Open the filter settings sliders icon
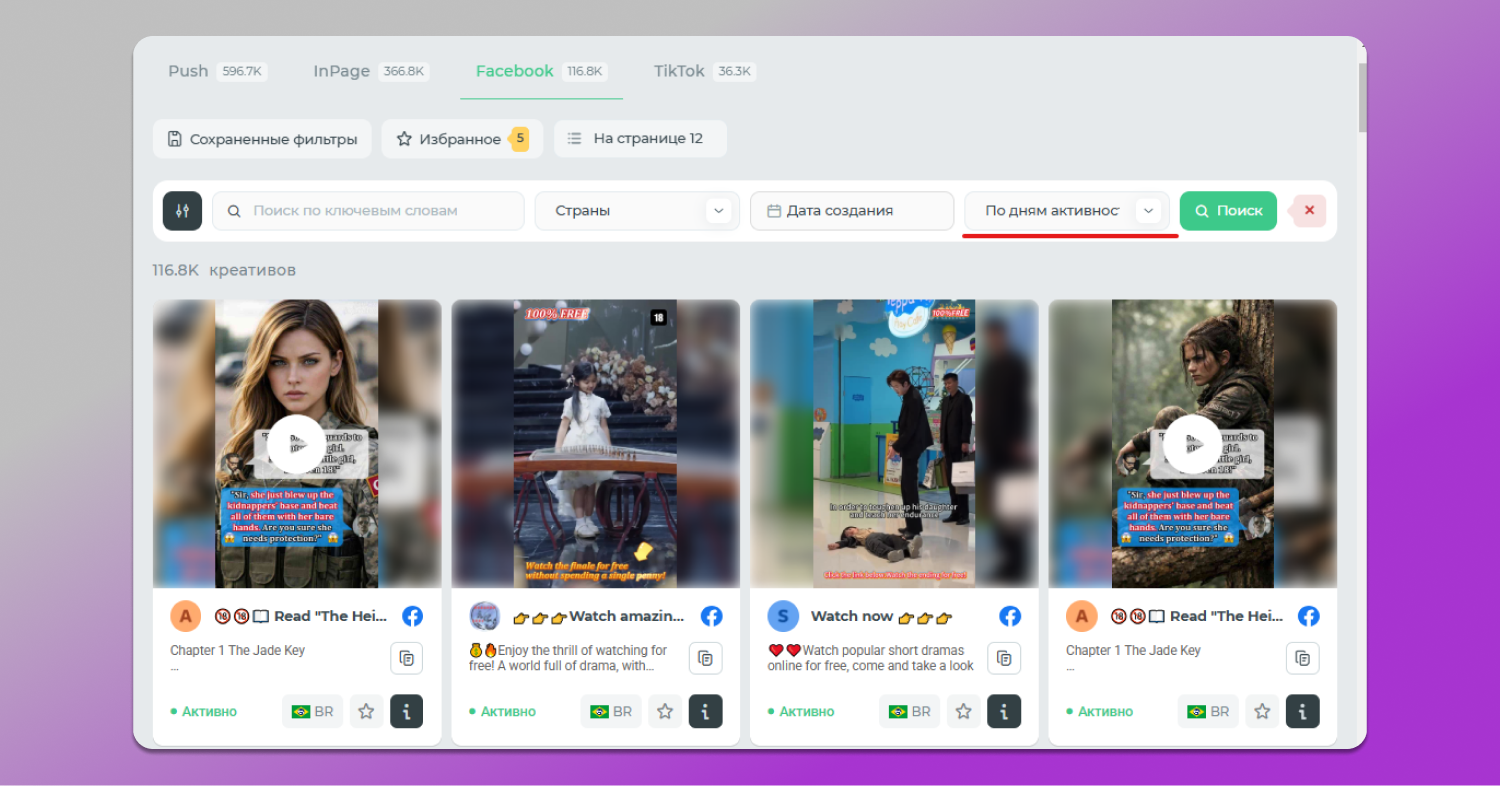The height and width of the screenshot is (786, 1500). point(182,211)
